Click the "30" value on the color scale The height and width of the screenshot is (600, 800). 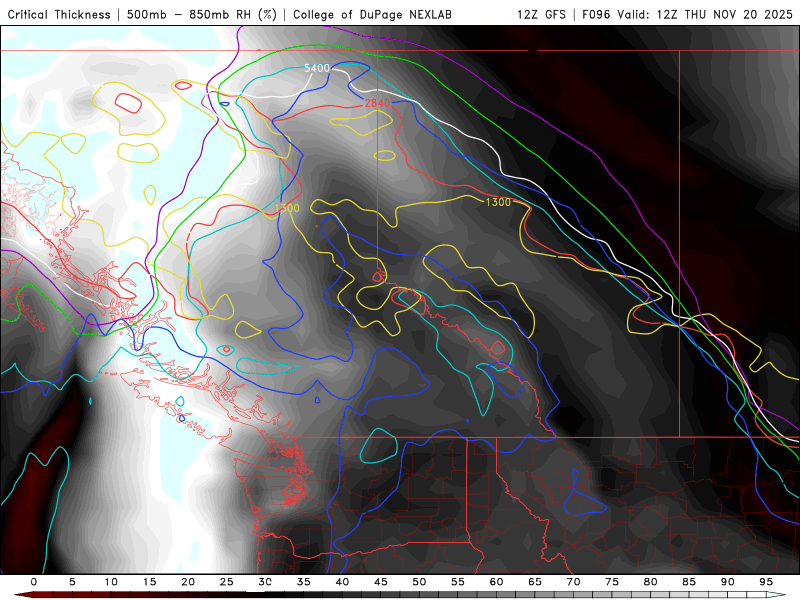click(265, 582)
